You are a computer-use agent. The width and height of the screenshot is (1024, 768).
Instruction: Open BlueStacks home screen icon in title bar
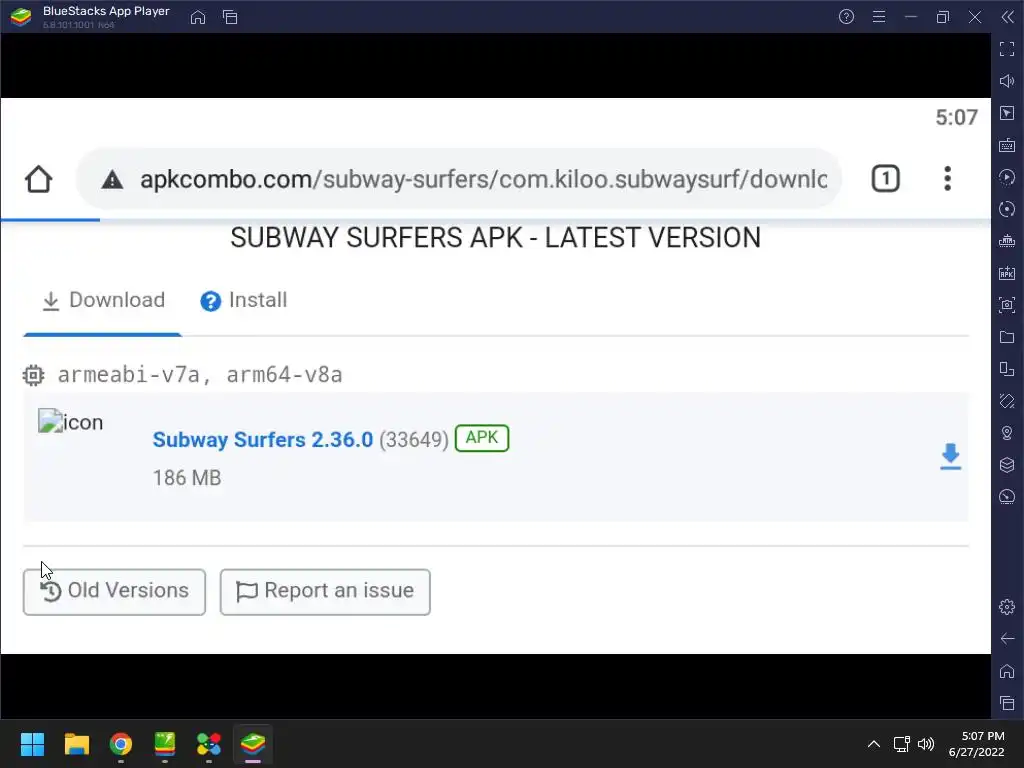coord(198,17)
